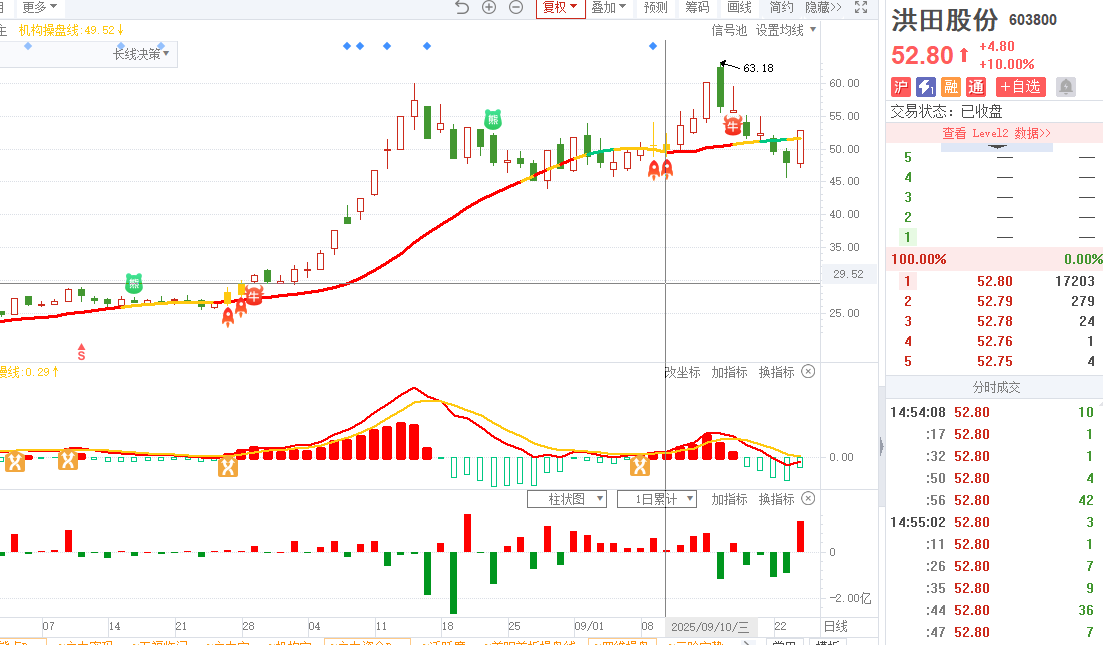Add stock with the +自选 button
The width and height of the screenshot is (1103, 645).
[x=1020, y=87]
